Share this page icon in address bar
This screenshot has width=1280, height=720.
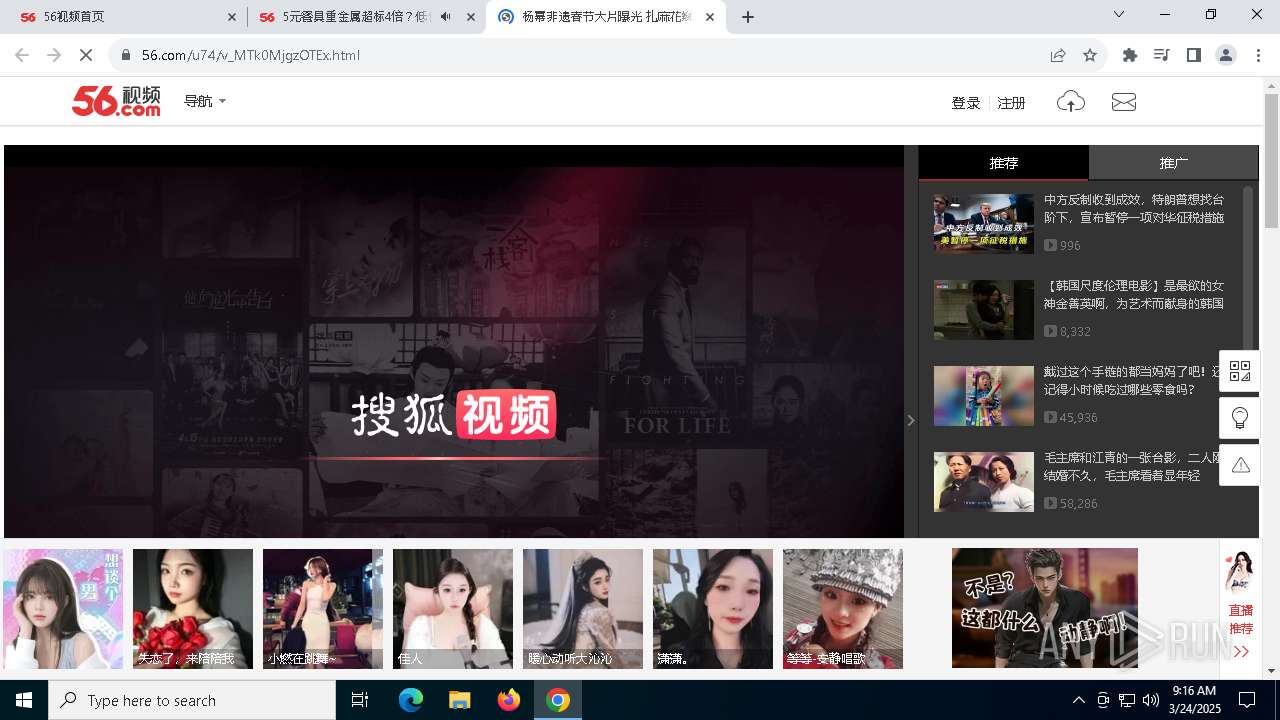(x=1058, y=55)
